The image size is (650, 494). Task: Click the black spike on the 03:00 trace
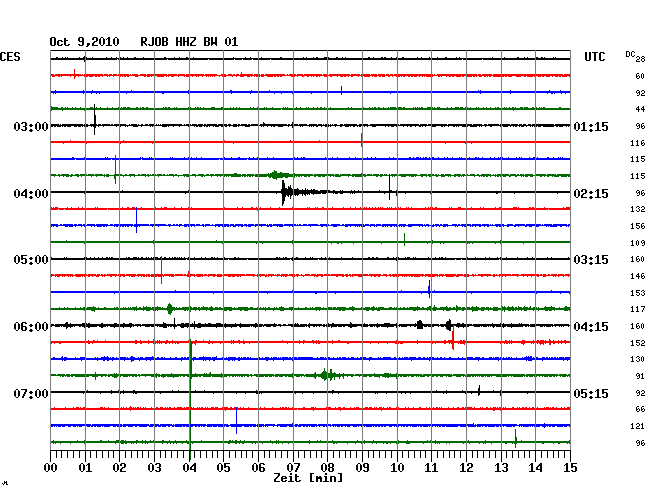click(95, 119)
